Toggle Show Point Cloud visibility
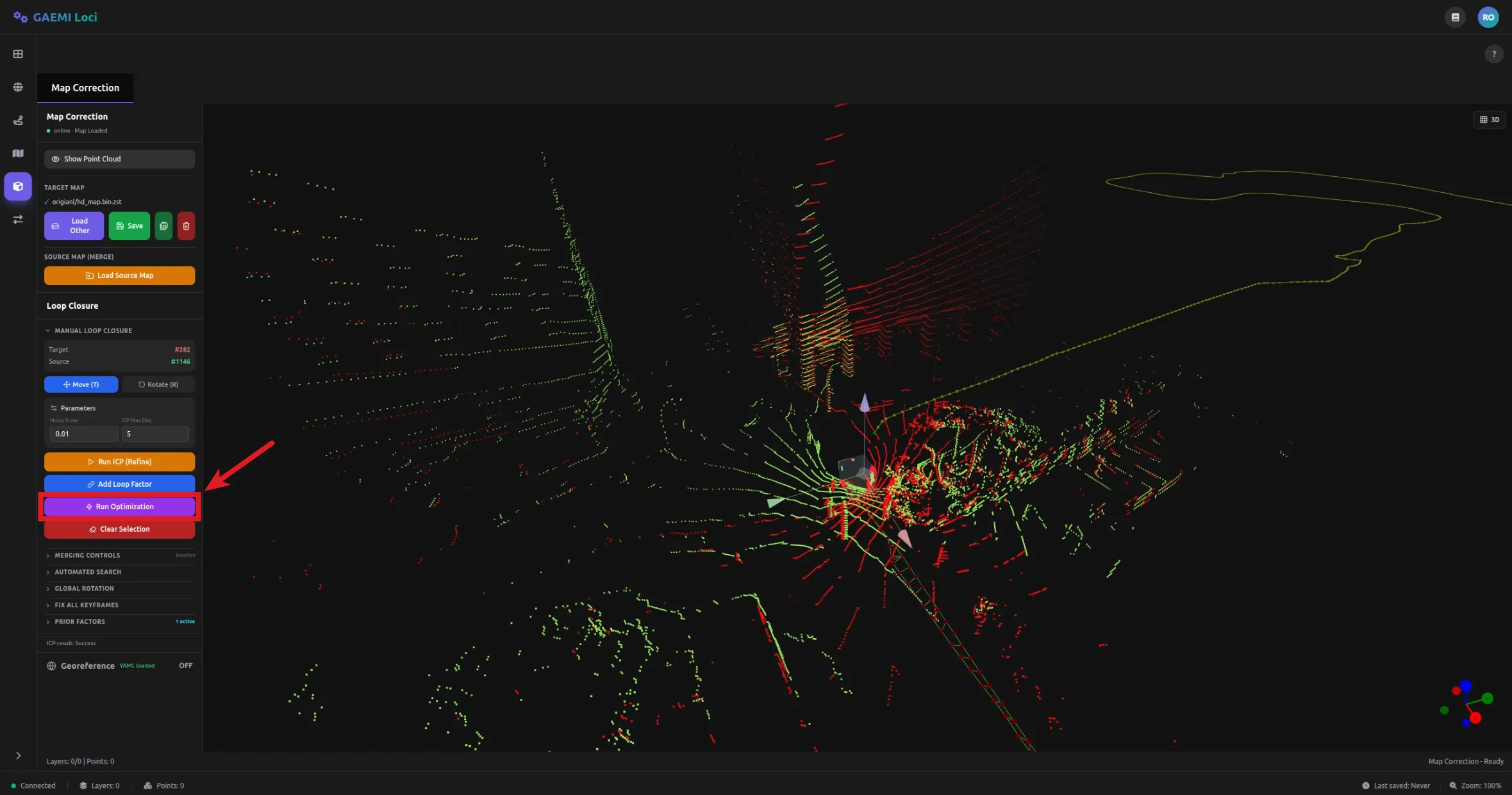Viewport: 1512px width, 795px height. (x=119, y=158)
